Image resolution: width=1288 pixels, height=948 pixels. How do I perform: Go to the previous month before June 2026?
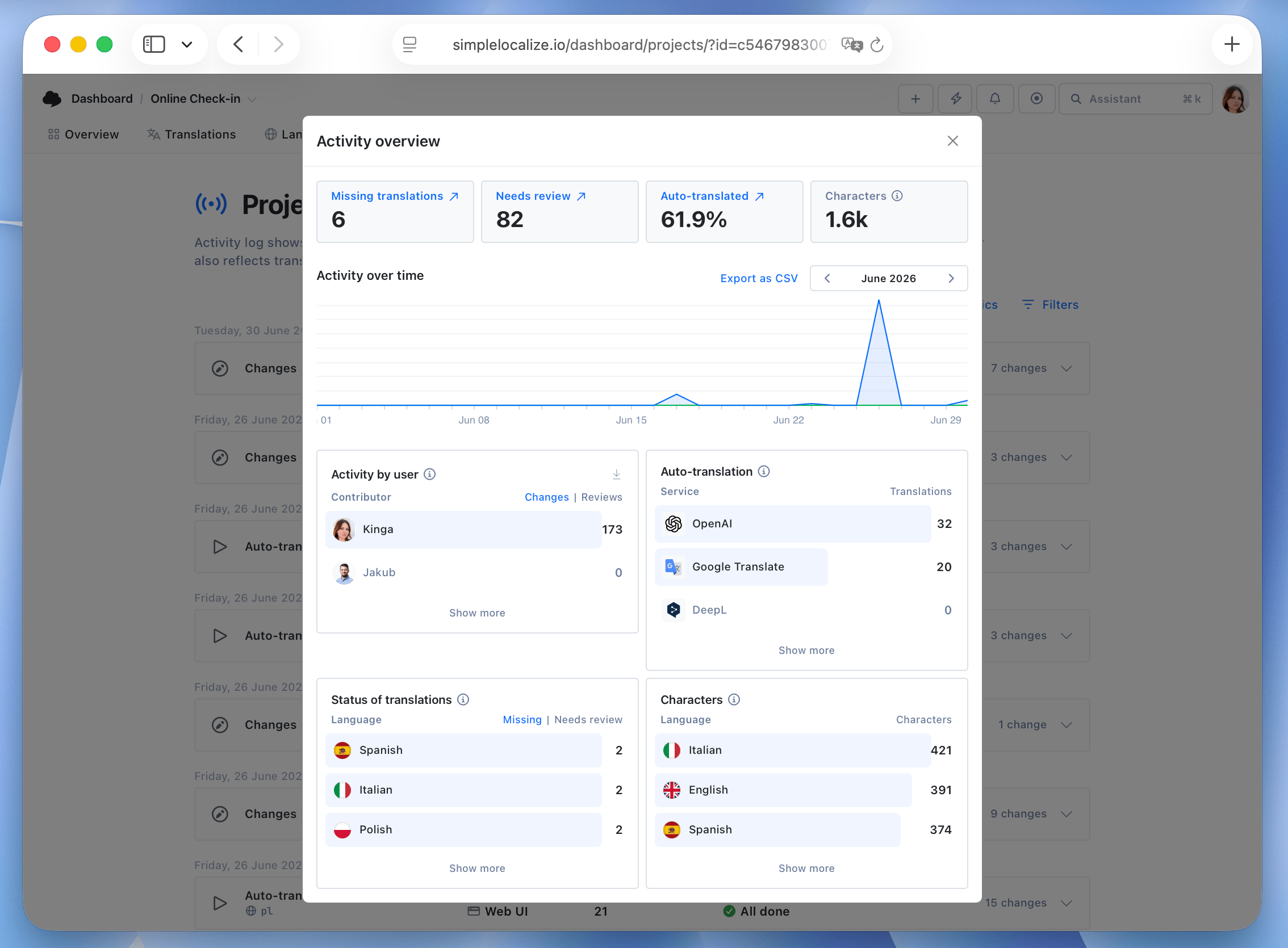click(827, 278)
